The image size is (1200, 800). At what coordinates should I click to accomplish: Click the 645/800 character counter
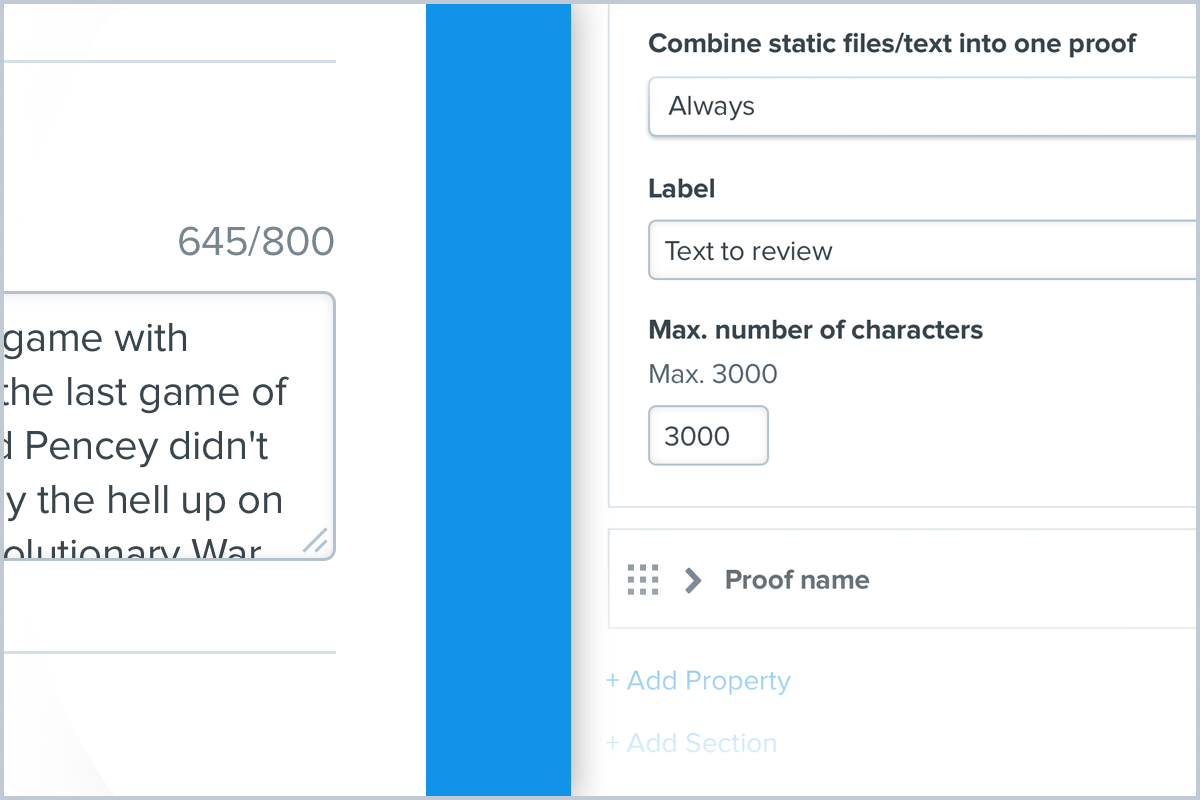click(x=256, y=241)
